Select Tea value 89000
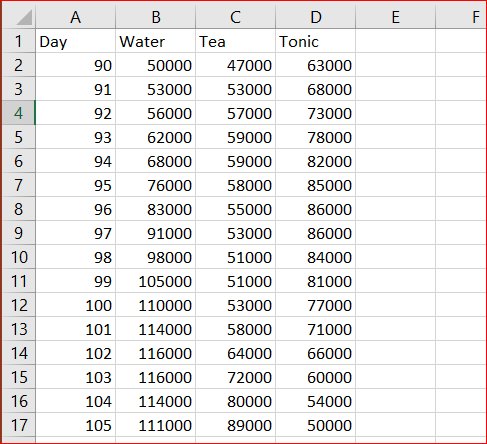This screenshot has height=444, width=487. pos(236,425)
